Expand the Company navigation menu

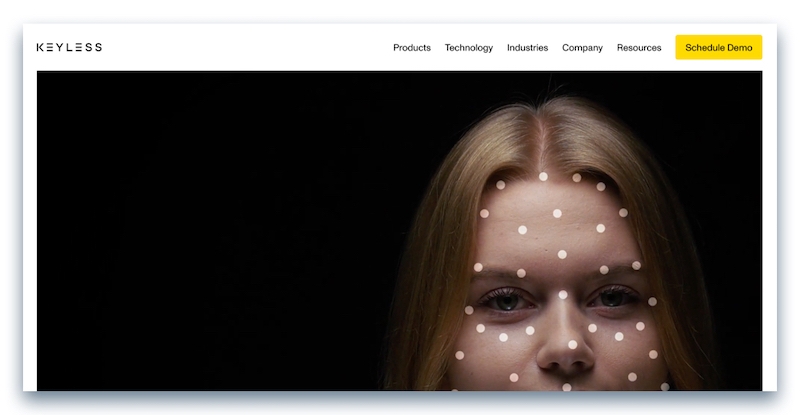point(582,48)
